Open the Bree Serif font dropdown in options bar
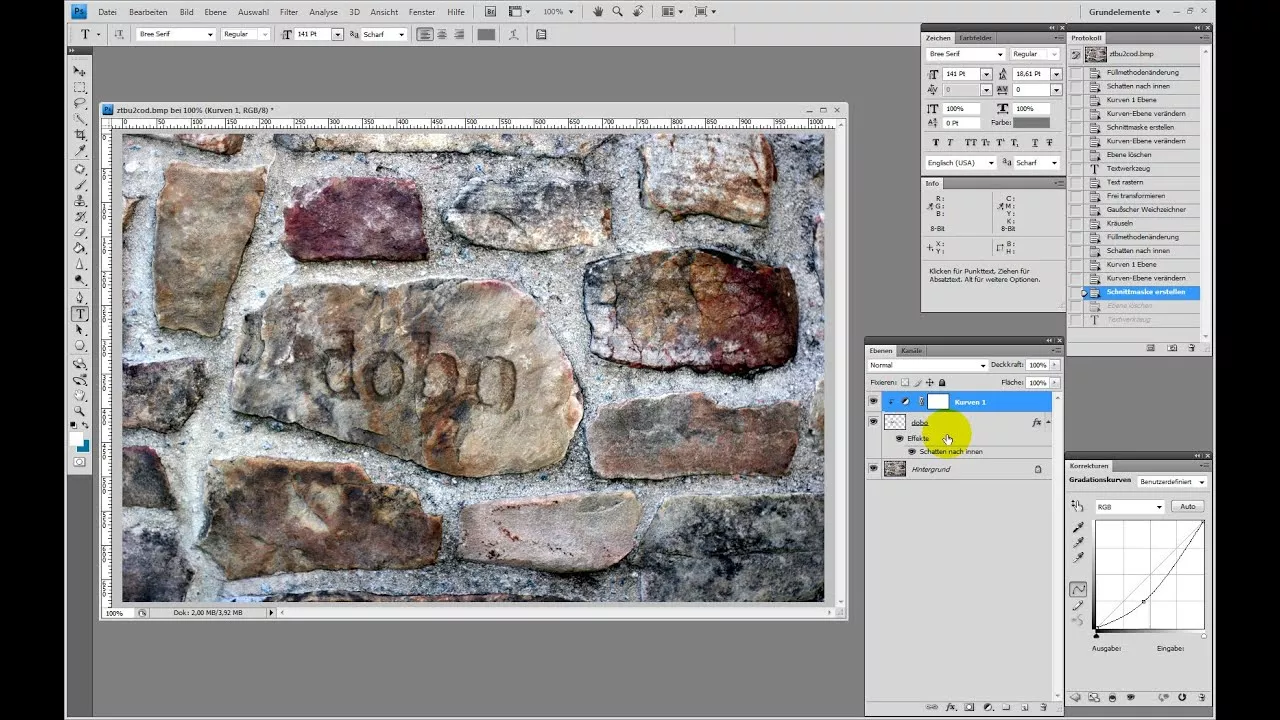This screenshot has width=1280, height=720. click(176, 34)
